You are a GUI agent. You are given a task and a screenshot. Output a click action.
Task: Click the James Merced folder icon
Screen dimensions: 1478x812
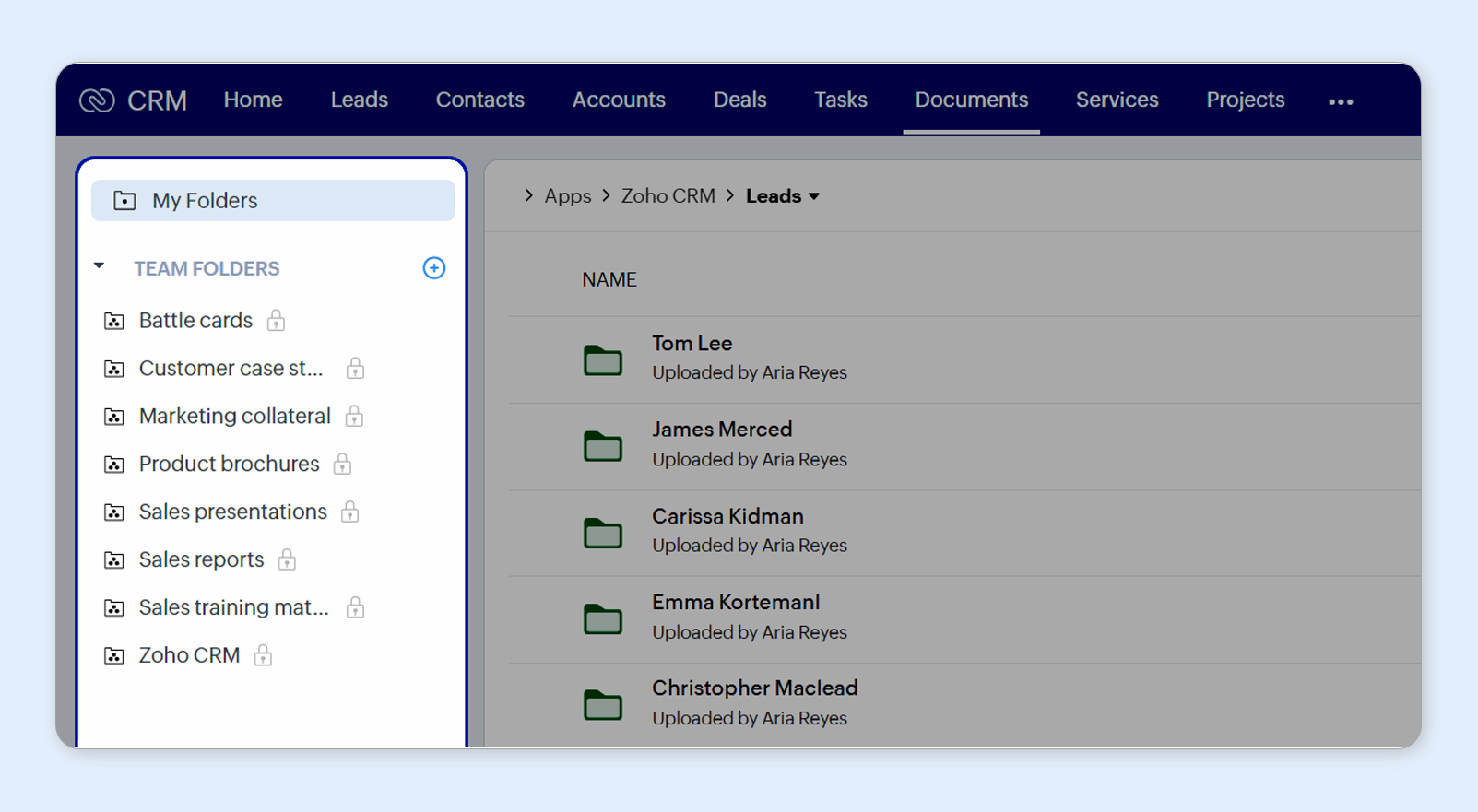(x=603, y=446)
